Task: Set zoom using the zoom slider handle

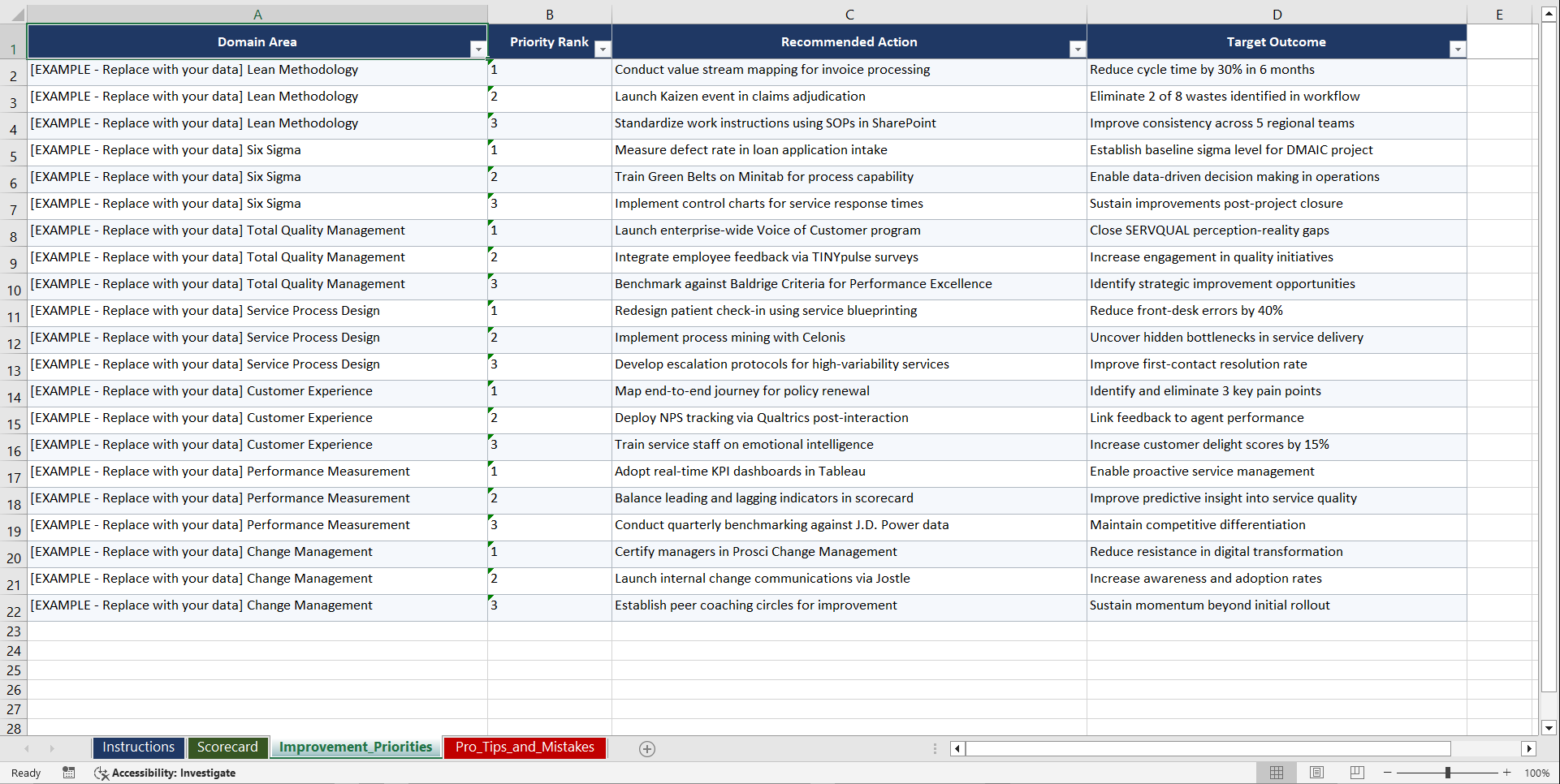Action: click(1448, 773)
